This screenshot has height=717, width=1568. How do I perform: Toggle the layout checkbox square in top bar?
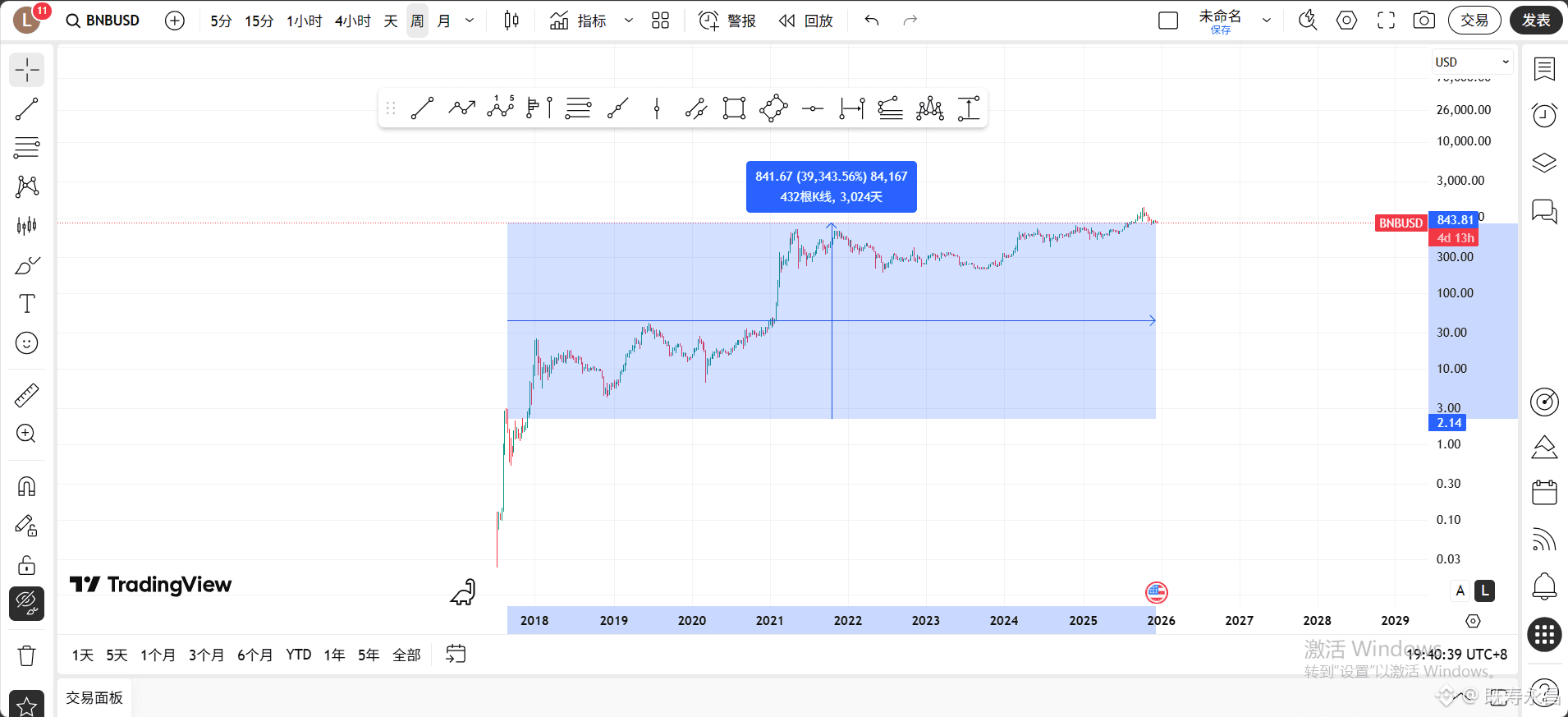tap(1168, 21)
